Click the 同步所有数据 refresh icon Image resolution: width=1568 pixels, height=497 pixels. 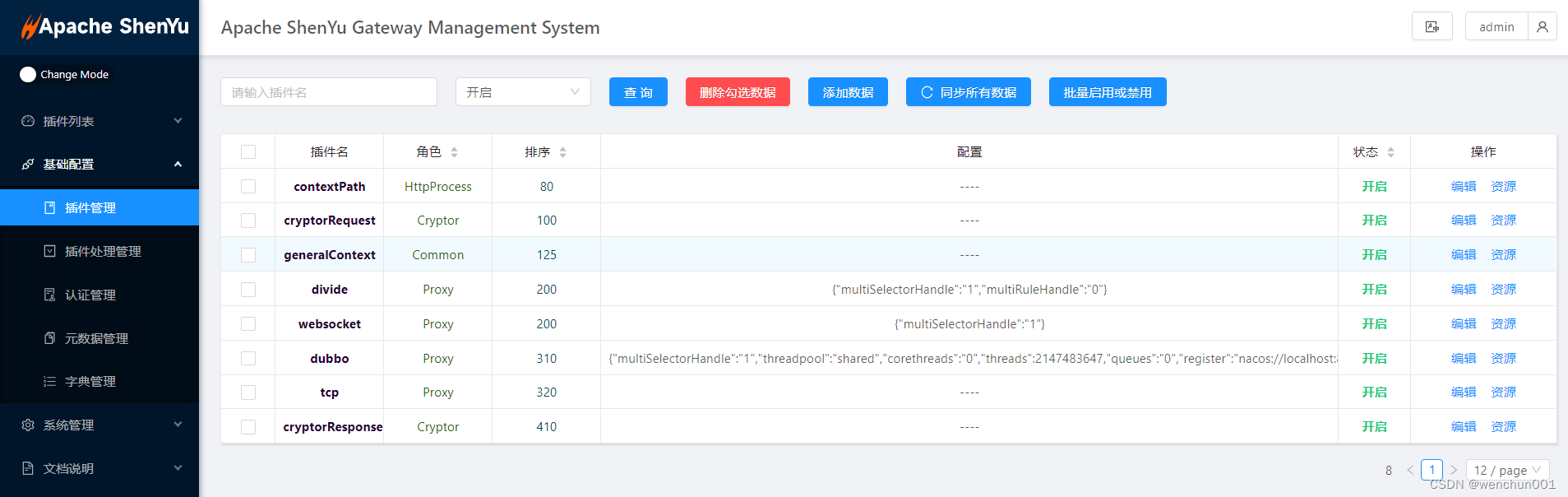927,92
